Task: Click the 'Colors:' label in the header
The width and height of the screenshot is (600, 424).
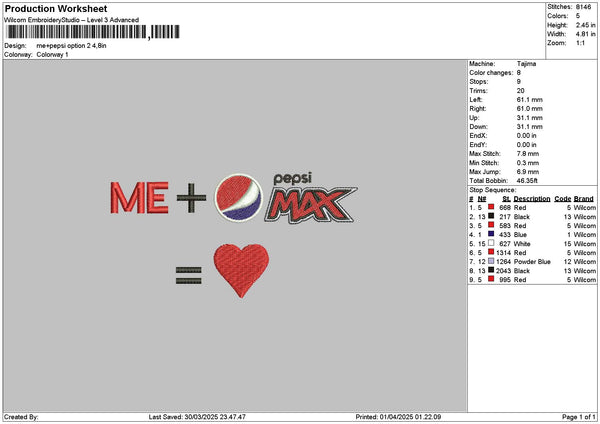Action: 558,16
